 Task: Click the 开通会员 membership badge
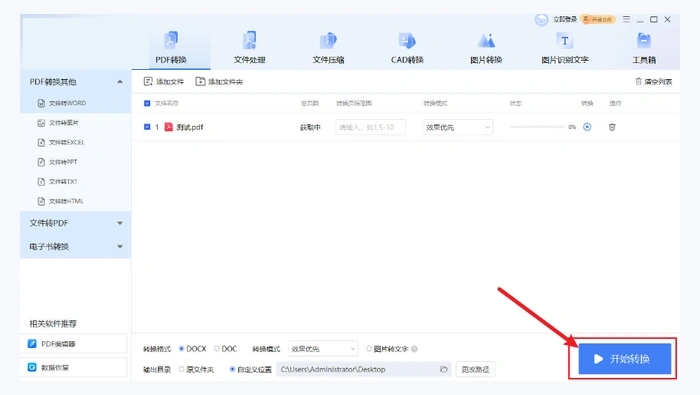(598, 19)
